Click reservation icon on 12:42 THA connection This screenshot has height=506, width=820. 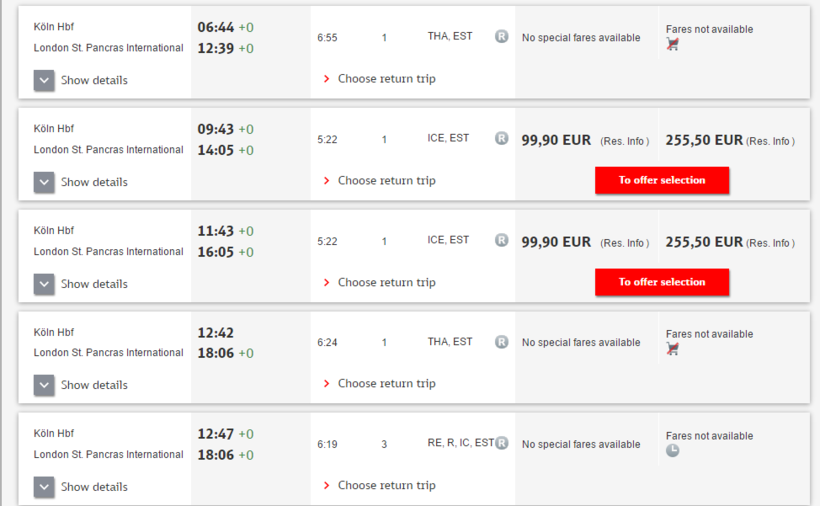502,341
